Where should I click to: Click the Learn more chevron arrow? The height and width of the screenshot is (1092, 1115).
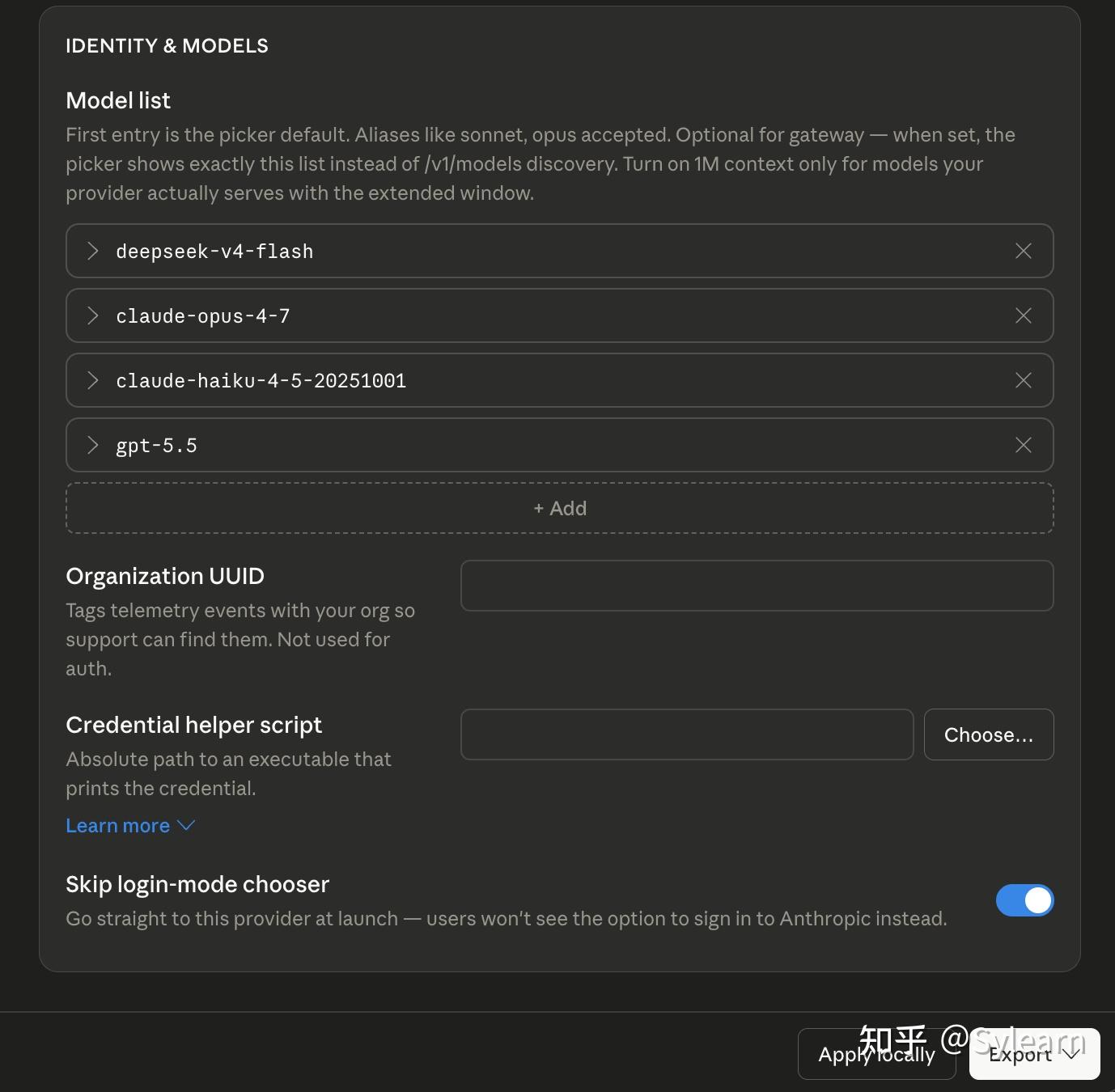coord(186,826)
